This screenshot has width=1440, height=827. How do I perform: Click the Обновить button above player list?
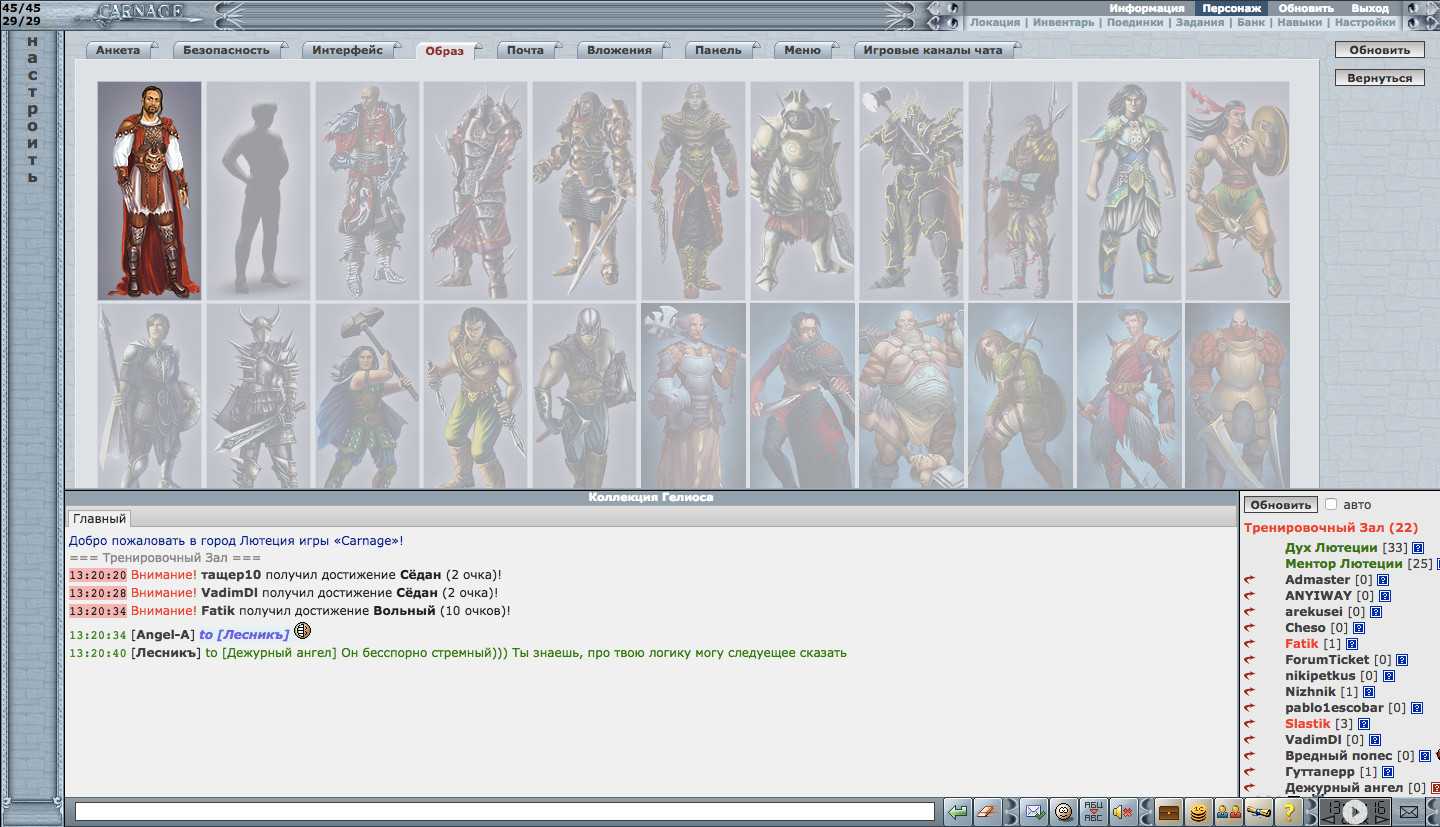pos(1280,505)
